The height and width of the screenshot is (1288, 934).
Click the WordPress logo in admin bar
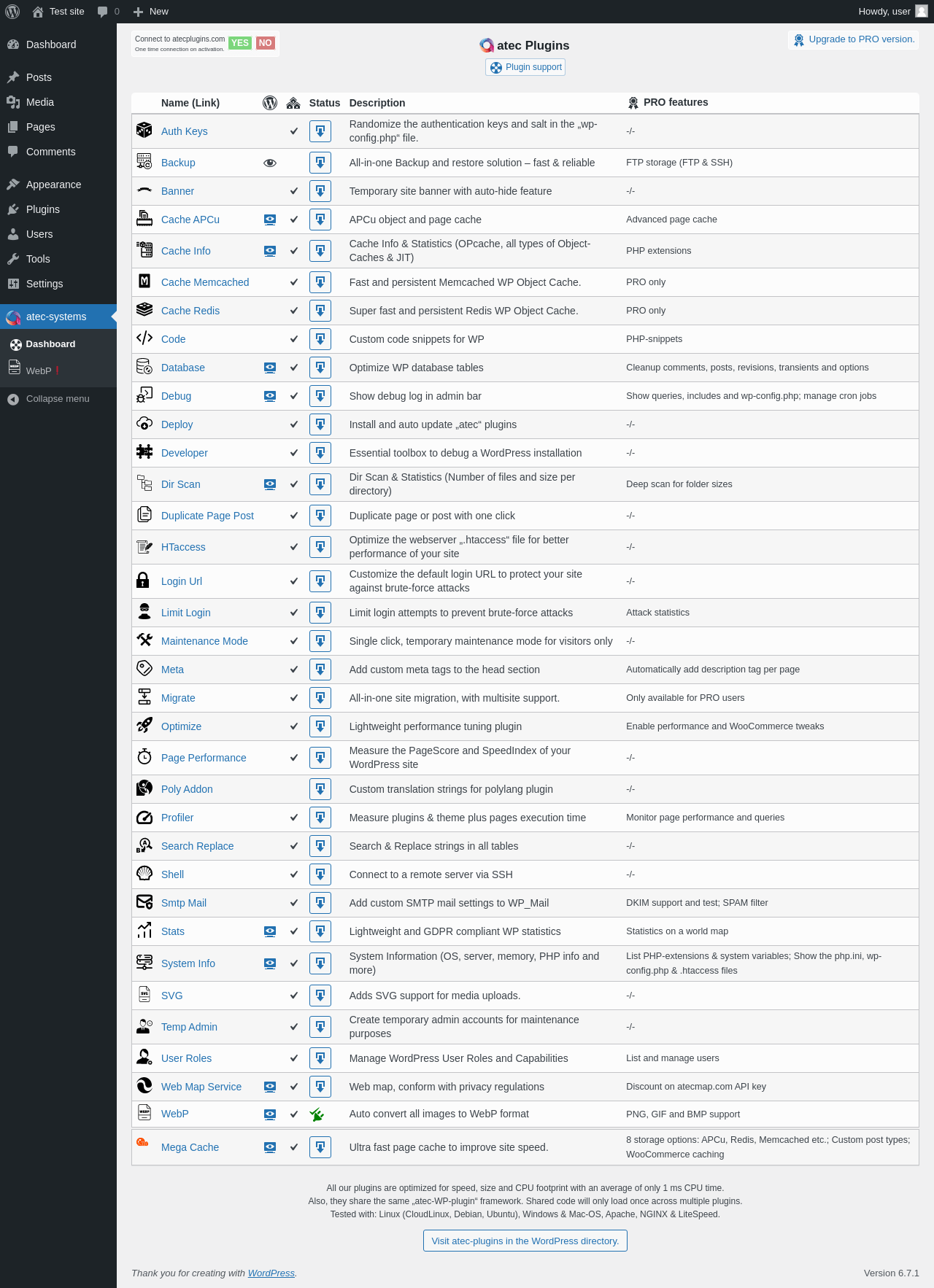pyautogui.click(x=12, y=12)
